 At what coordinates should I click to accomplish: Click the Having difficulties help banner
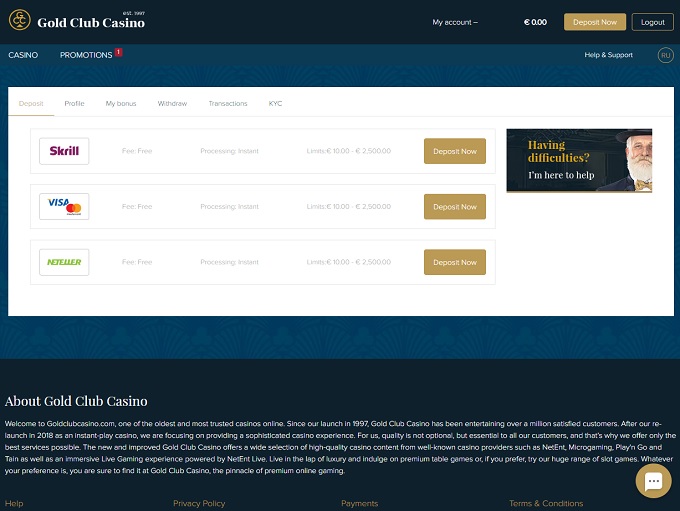578,160
